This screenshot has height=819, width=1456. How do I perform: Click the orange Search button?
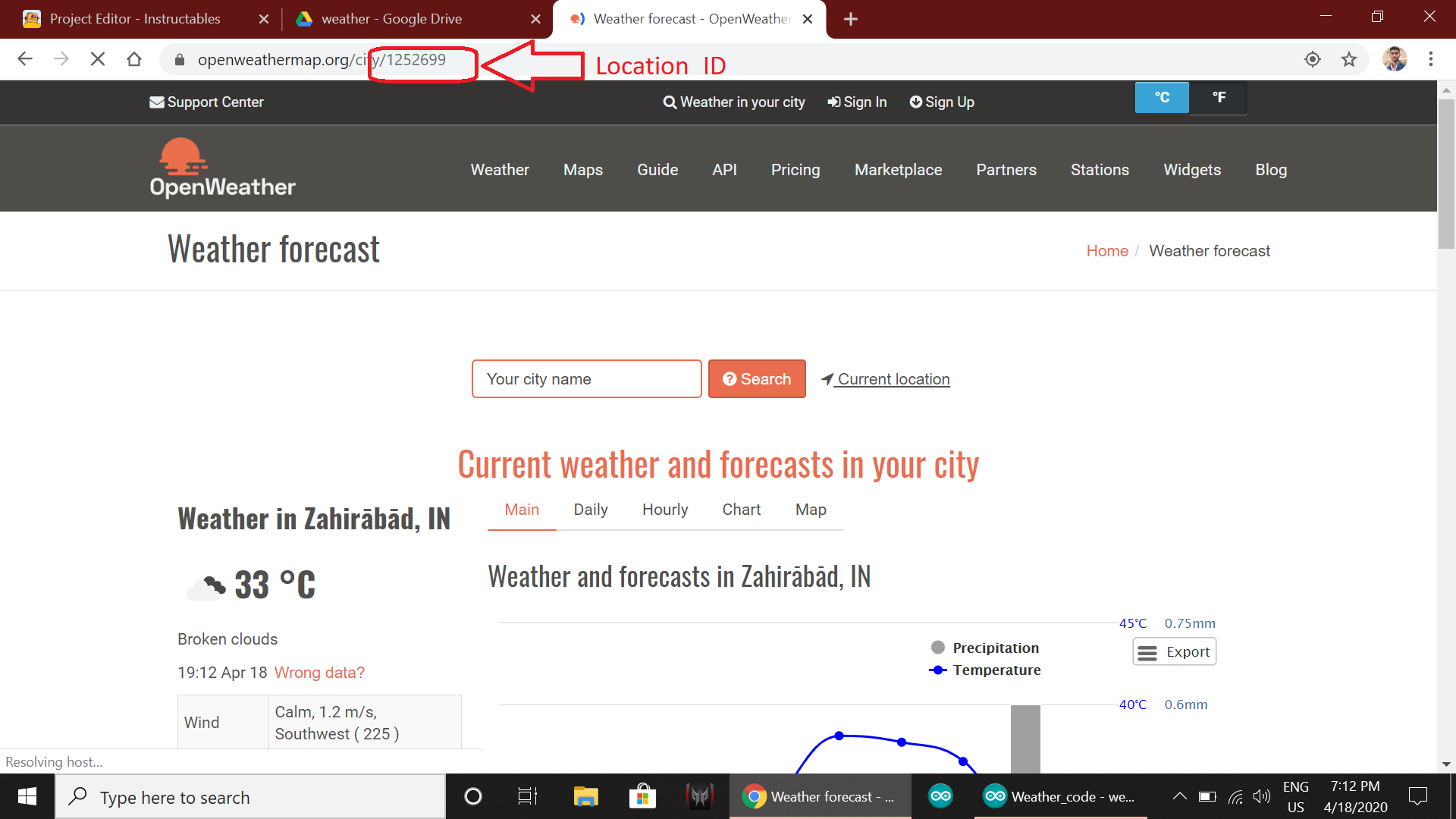(757, 379)
